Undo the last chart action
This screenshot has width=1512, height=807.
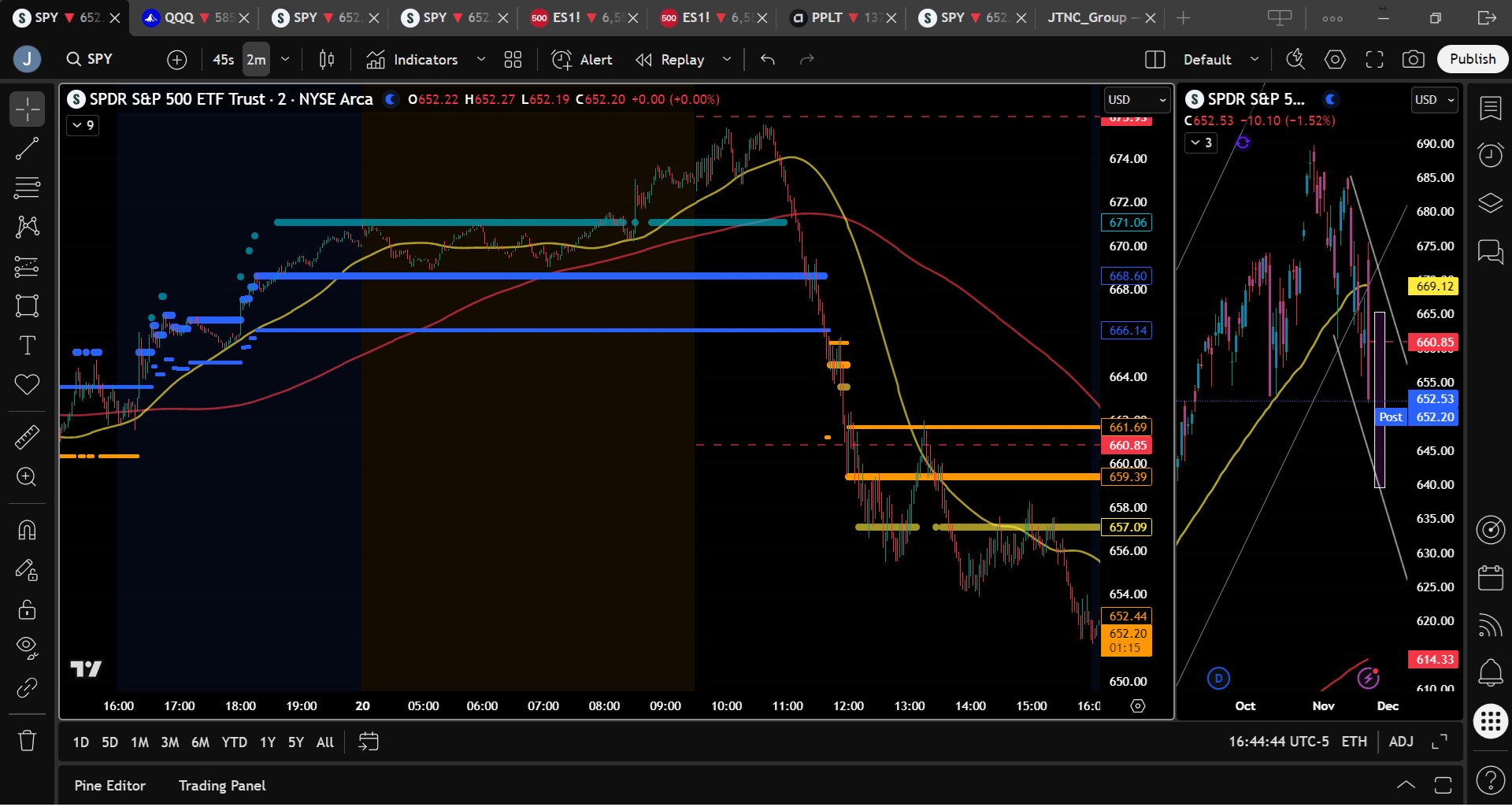pos(768,59)
